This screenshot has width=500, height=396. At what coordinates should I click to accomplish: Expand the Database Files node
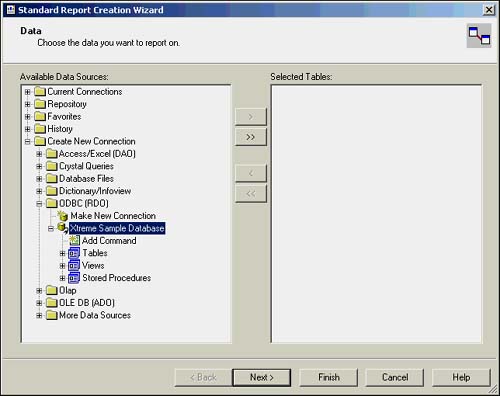click(39, 179)
